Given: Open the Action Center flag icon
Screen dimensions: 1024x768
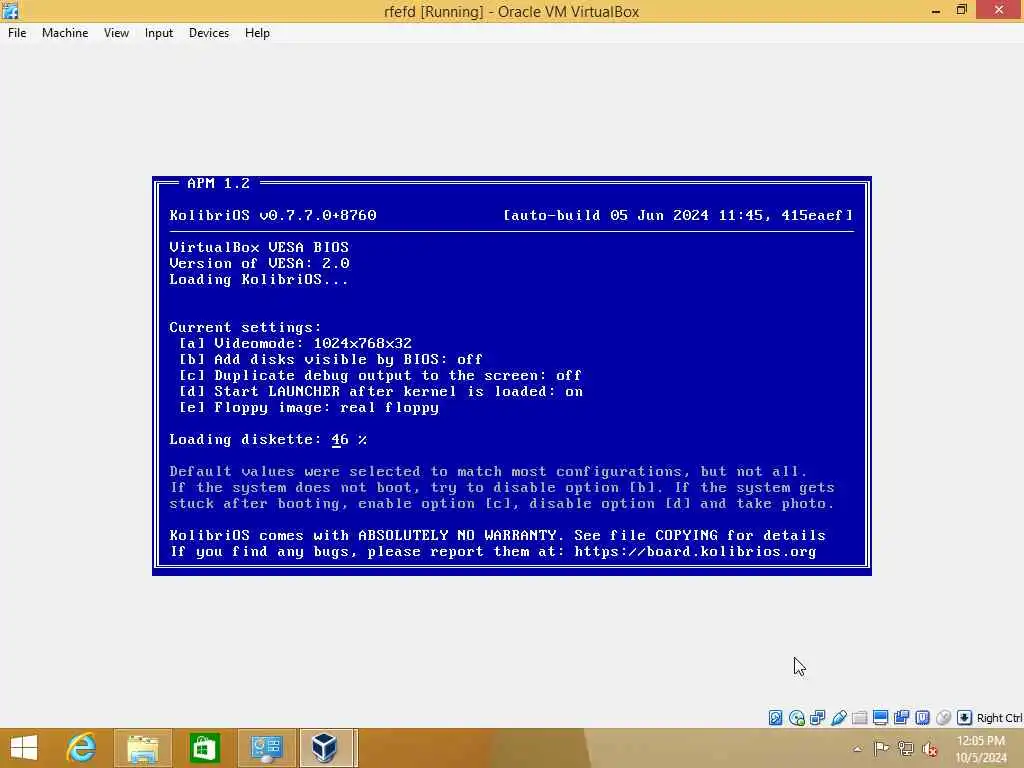Looking at the screenshot, I should (881, 748).
